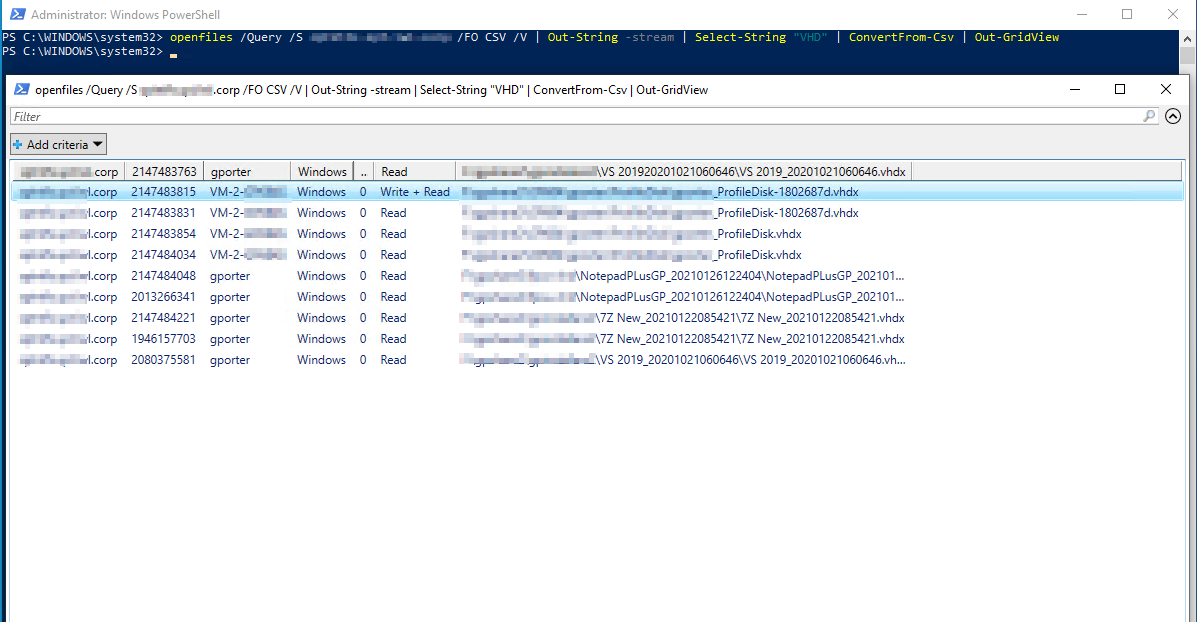This screenshot has height=622, width=1197.
Task: Minimize the Out-GridView results window
Action: coord(1074,89)
